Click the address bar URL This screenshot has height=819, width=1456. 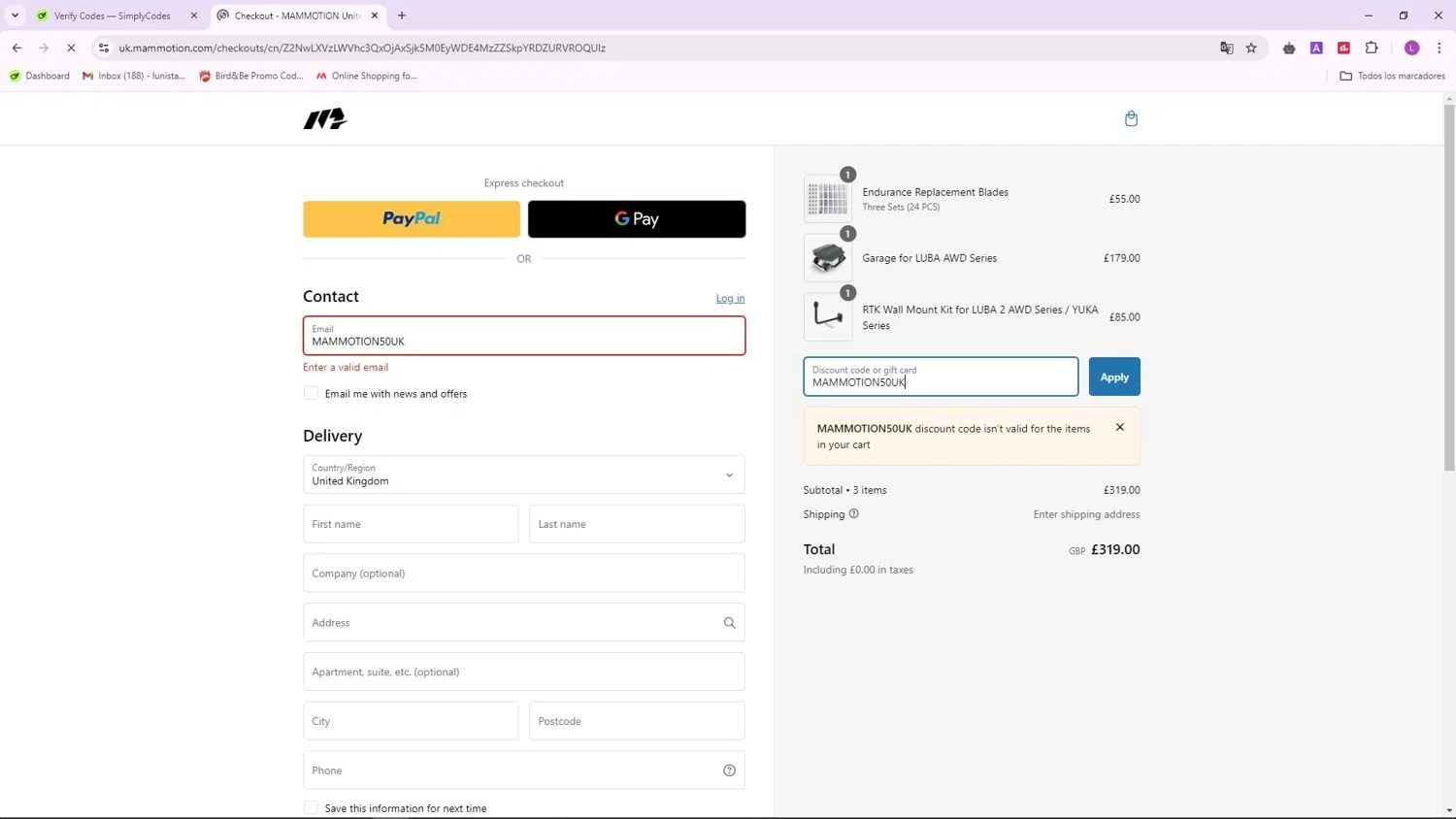point(362,48)
